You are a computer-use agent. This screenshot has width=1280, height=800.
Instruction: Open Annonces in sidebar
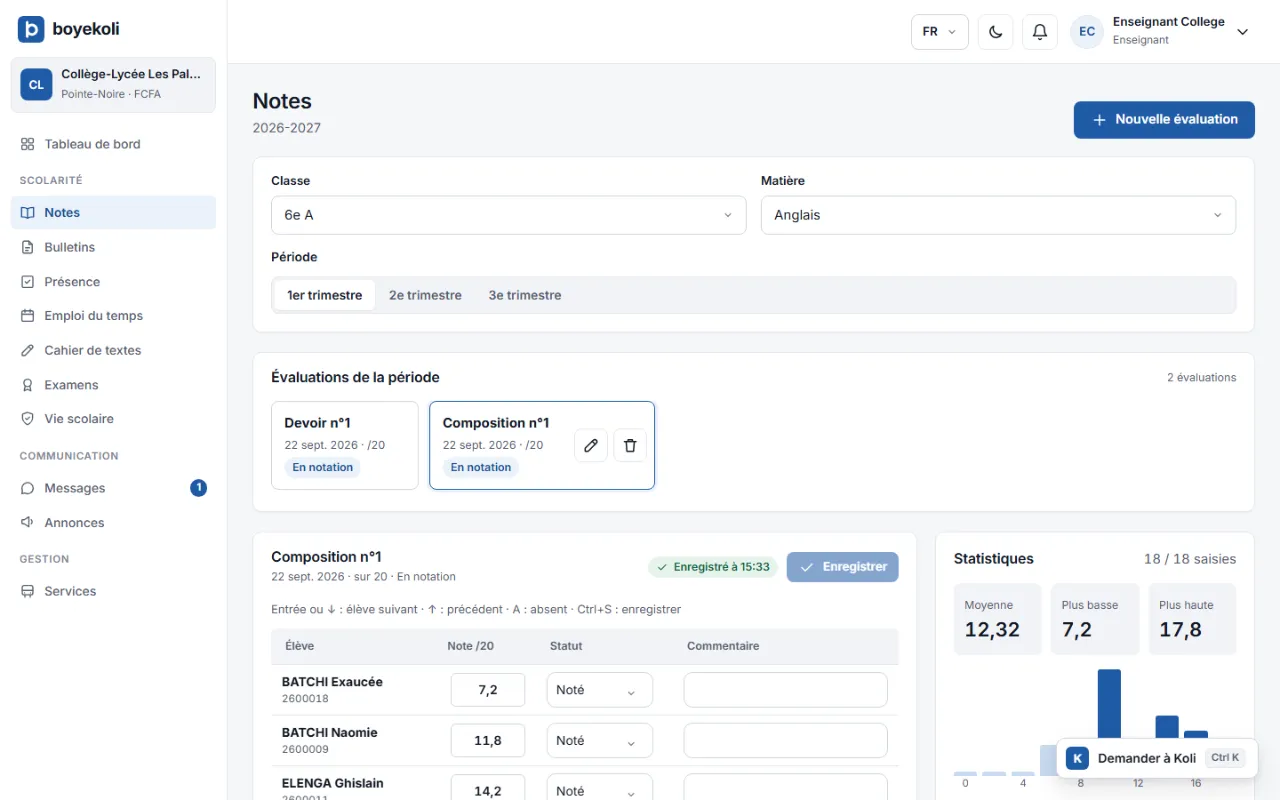click(x=113, y=523)
